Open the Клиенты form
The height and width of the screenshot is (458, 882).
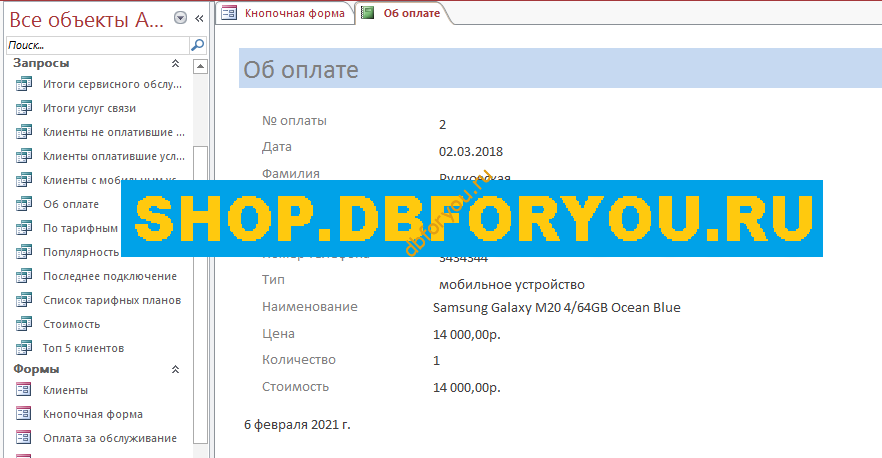pyautogui.click(x=65, y=390)
